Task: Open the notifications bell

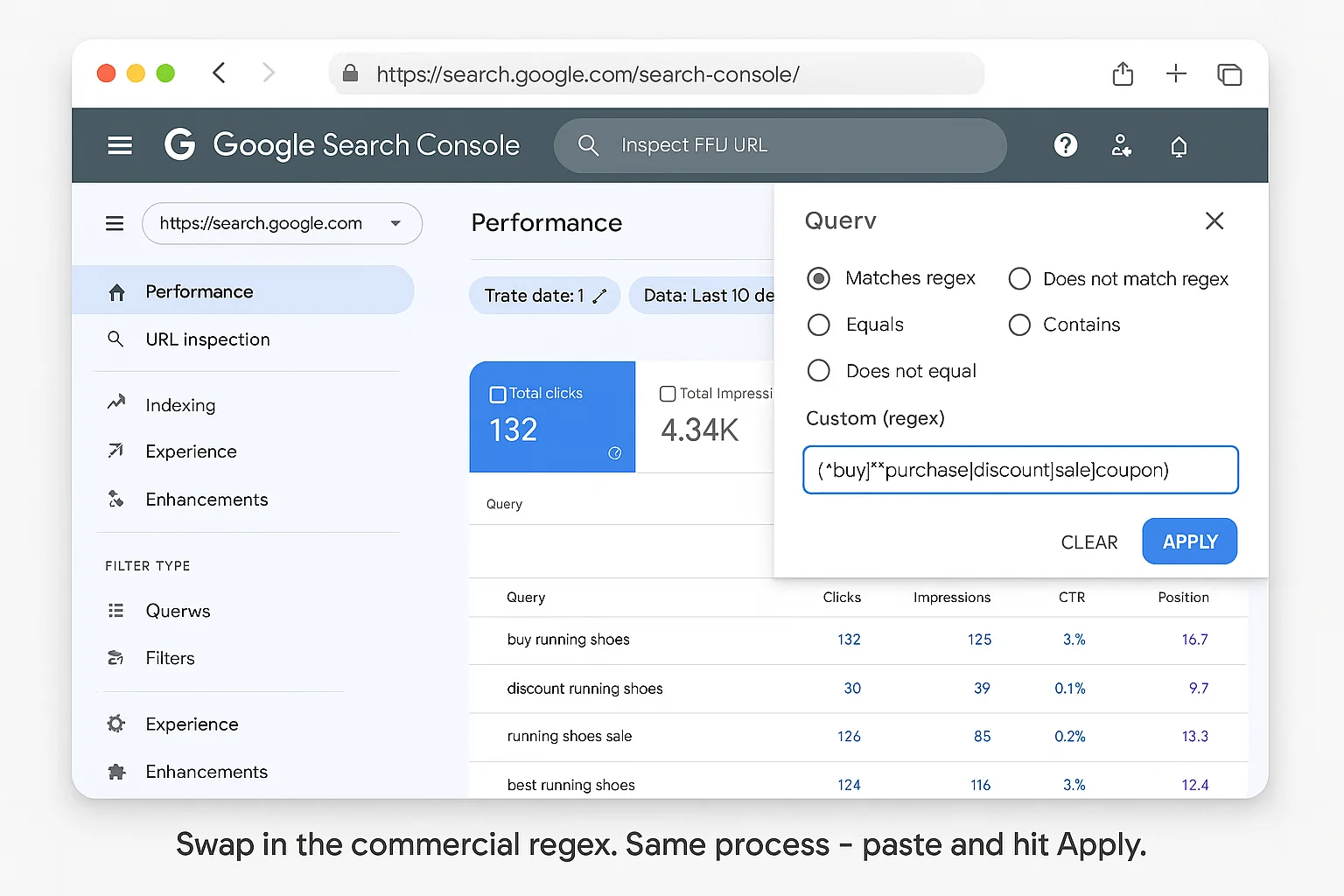Action: 1179,146
